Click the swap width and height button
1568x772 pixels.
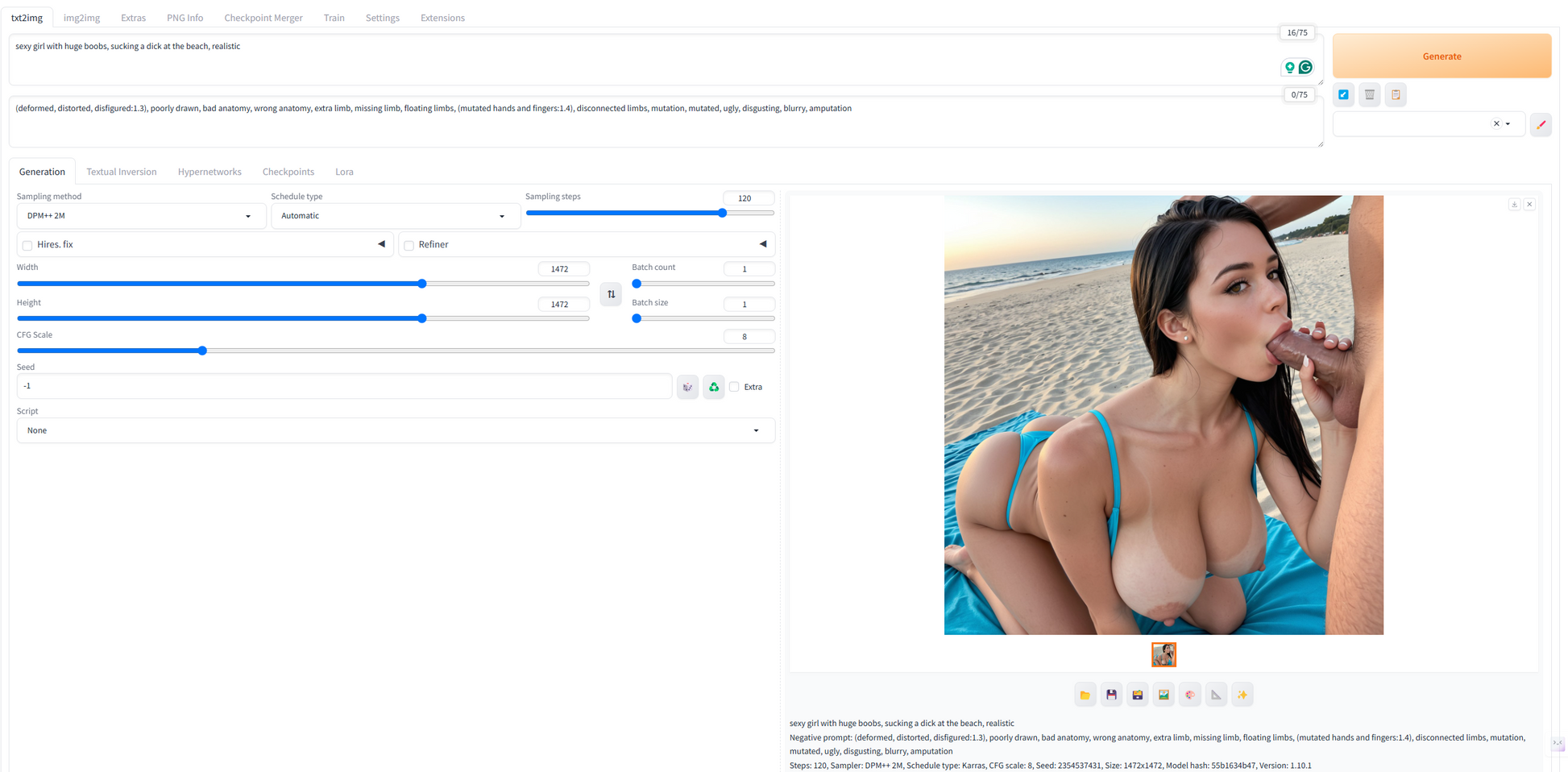point(611,294)
